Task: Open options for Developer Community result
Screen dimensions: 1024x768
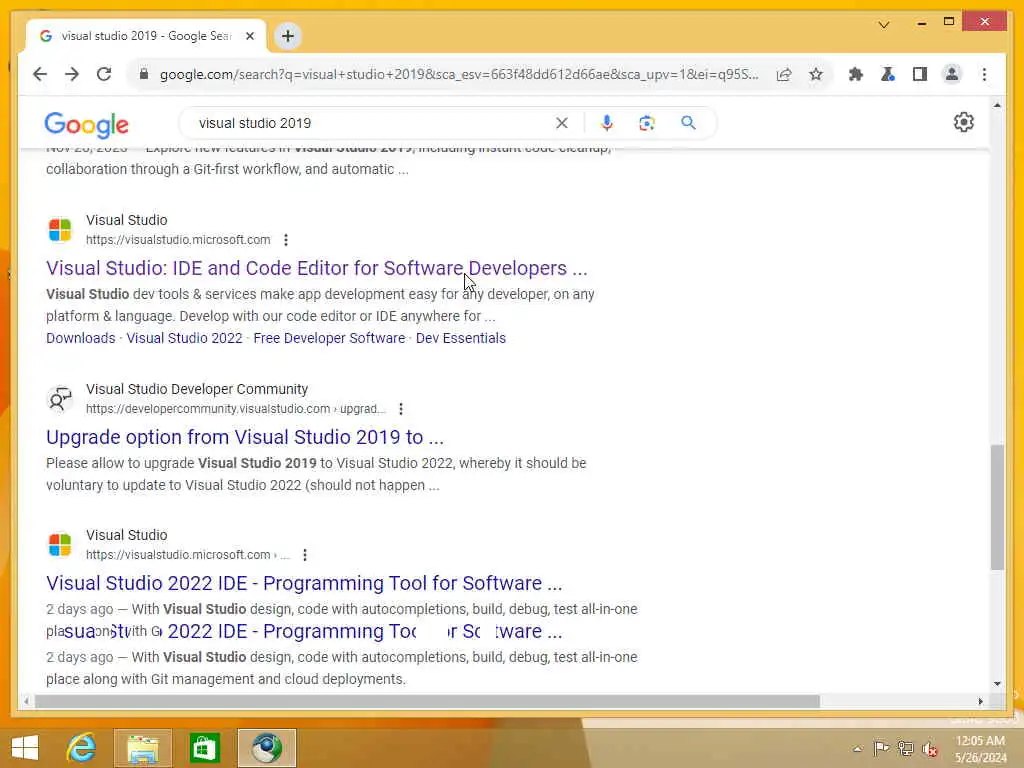Action: [401, 409]
